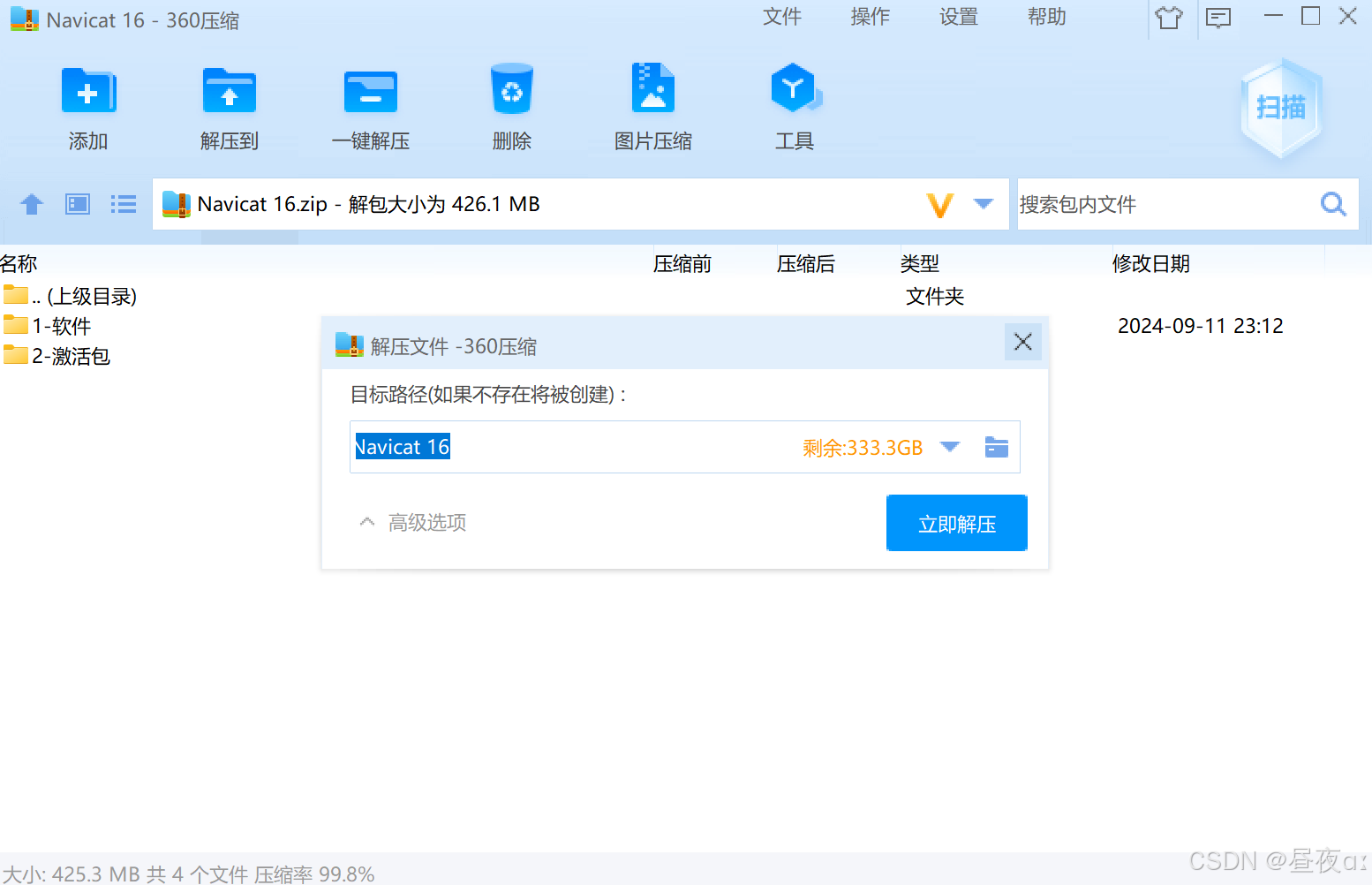Switch to thumbnail view icon
The width and height of the screenshot is (1372, 885).
(x=78, y=204)
